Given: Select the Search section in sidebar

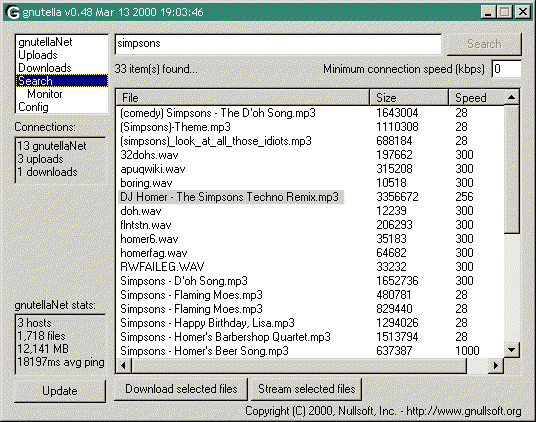Looking at the screenshot, I should pos(62,81).
